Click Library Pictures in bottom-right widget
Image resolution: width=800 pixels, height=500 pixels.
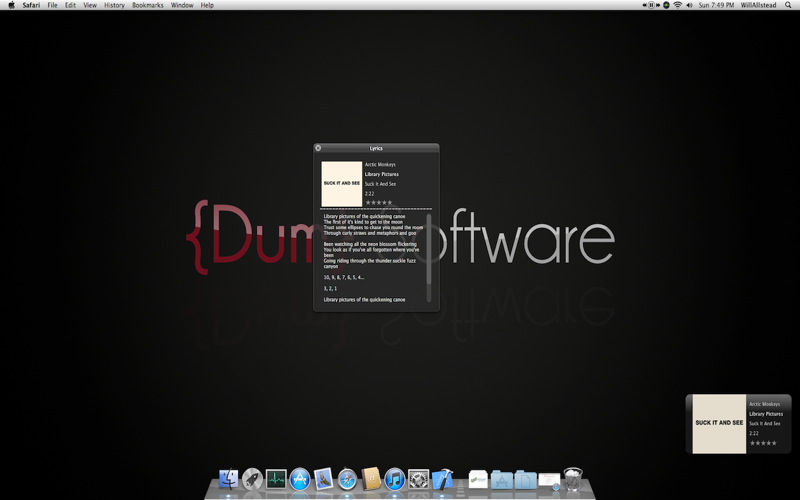(766, 414)
